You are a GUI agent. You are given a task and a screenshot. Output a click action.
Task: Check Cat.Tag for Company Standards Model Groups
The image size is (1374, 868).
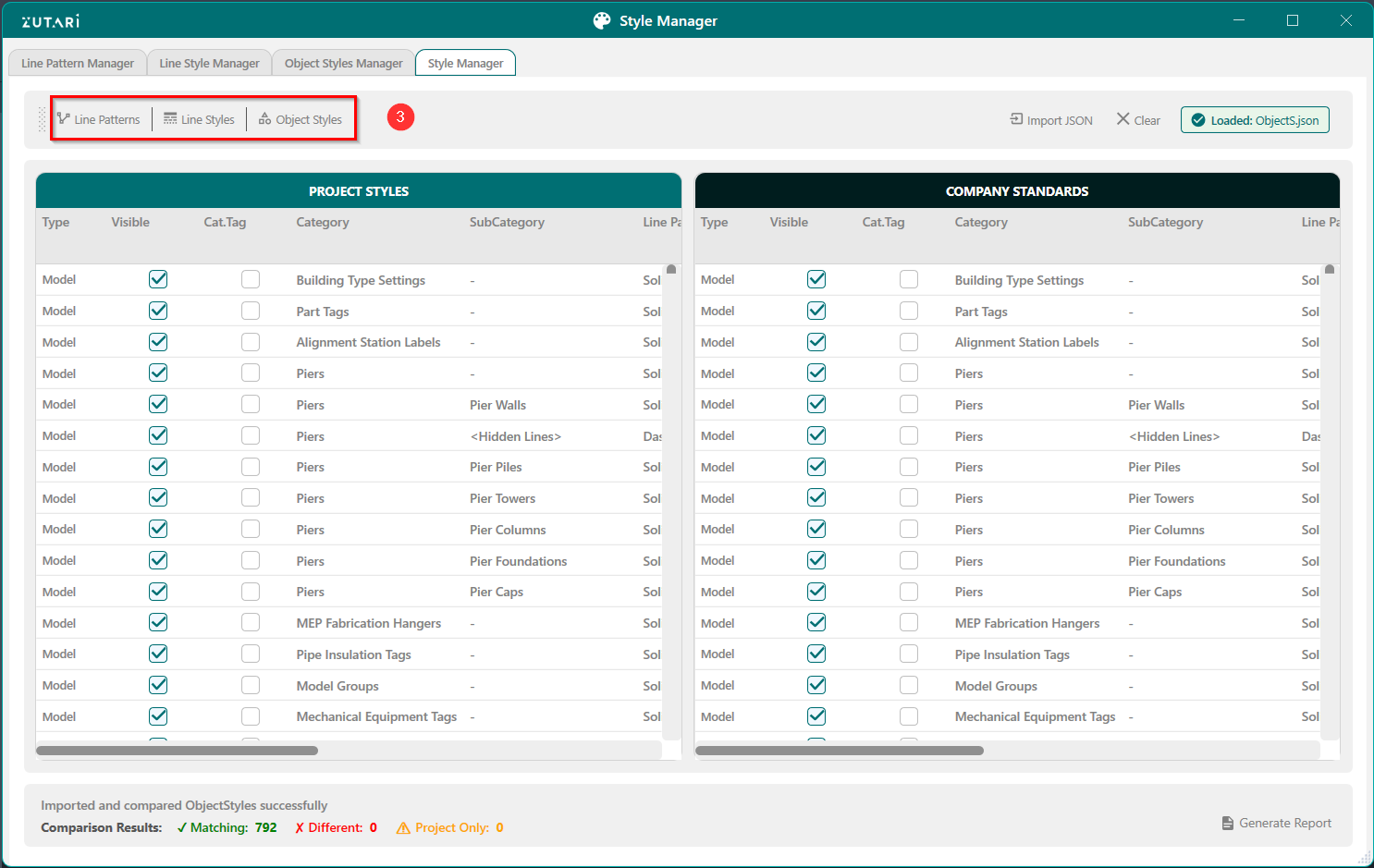(909, 685)
